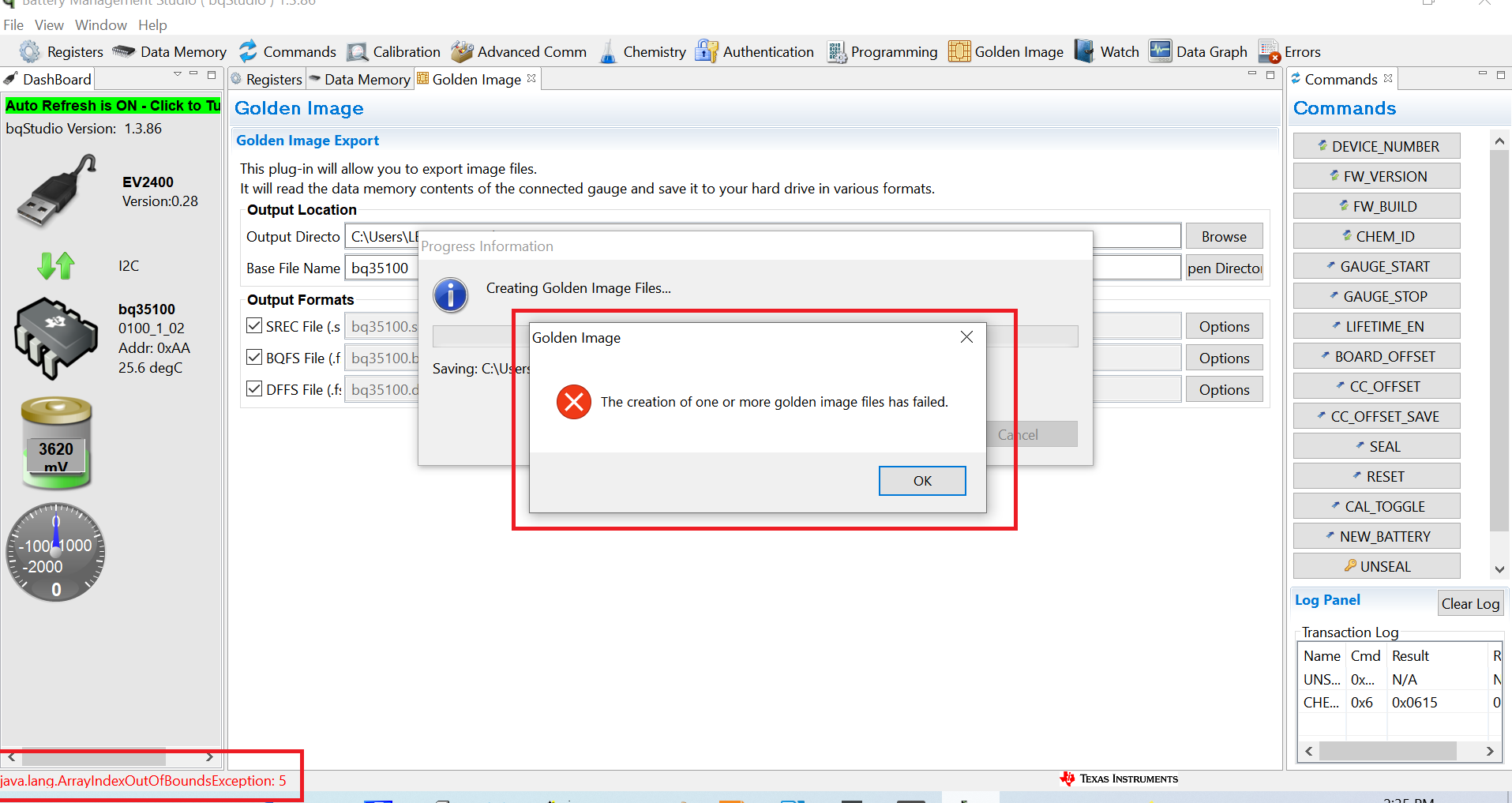
Task: Click the Clear Log button
Action: tap(1470, 603)
